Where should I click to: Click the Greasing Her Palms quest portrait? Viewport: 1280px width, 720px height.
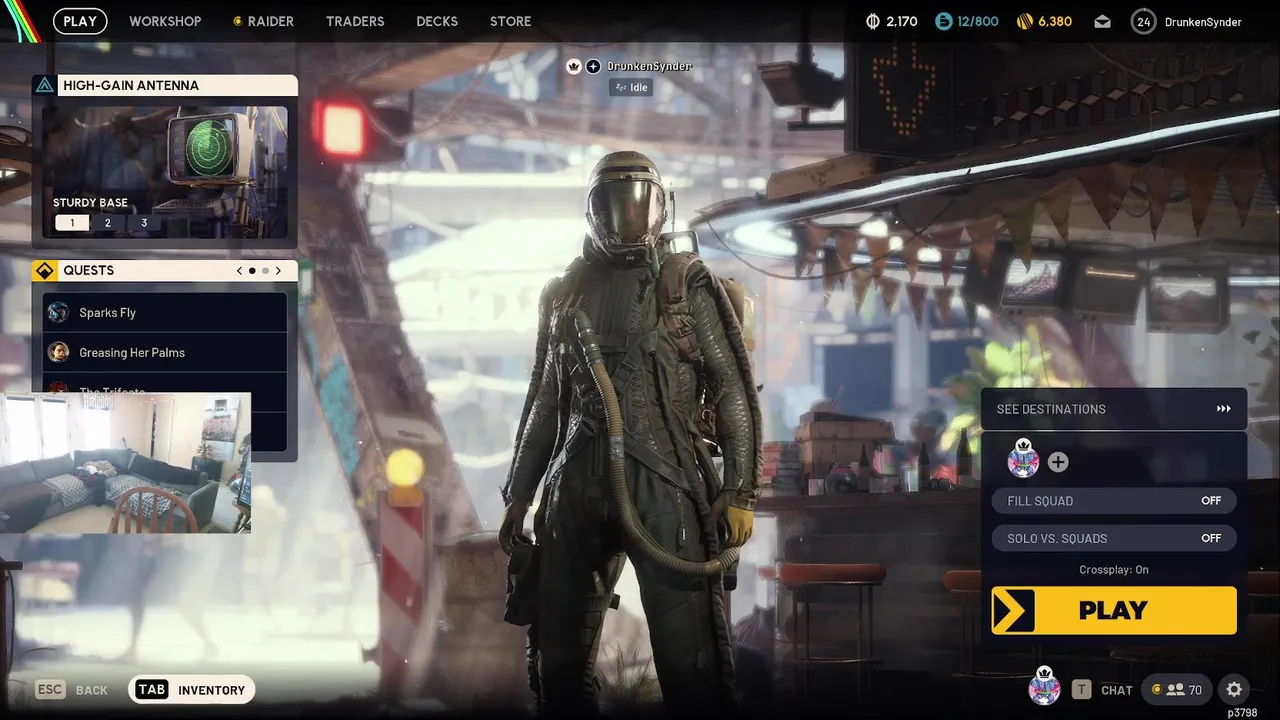pos(58,352)
